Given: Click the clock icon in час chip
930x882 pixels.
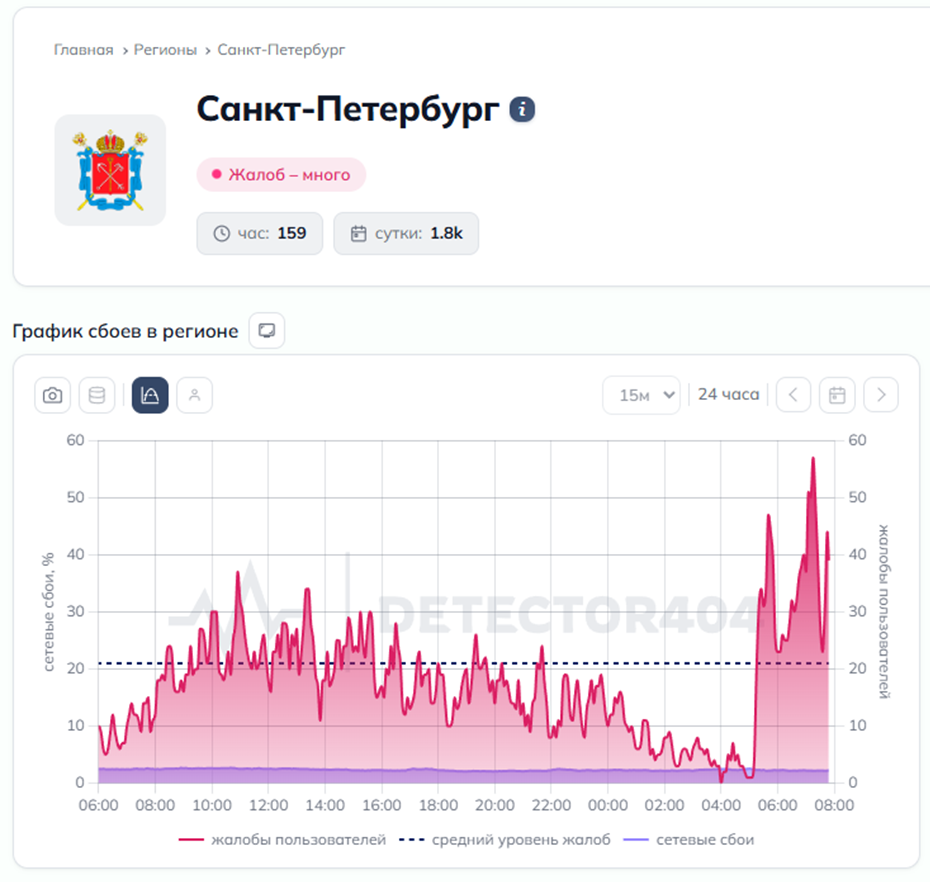Looking at the screenshot, I should point(221,233).
